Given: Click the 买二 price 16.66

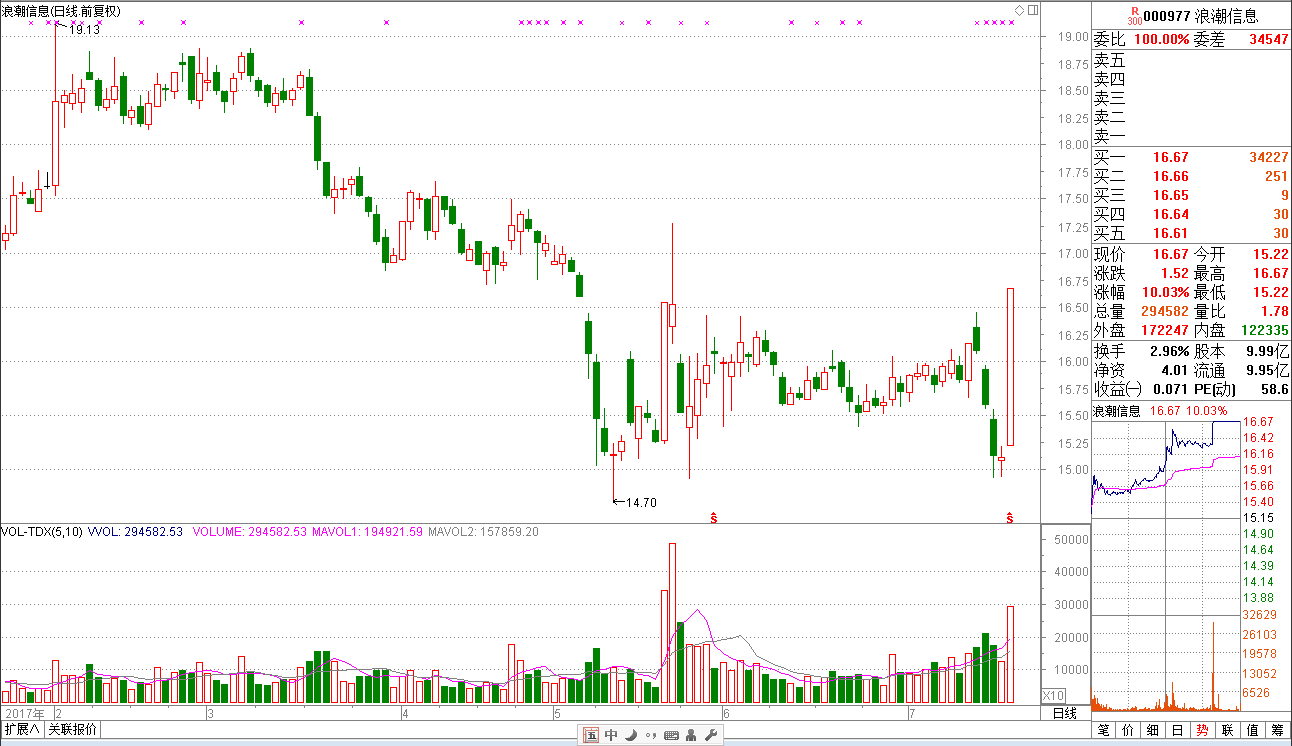Looking at the screenshot, I should point(1171,176).
